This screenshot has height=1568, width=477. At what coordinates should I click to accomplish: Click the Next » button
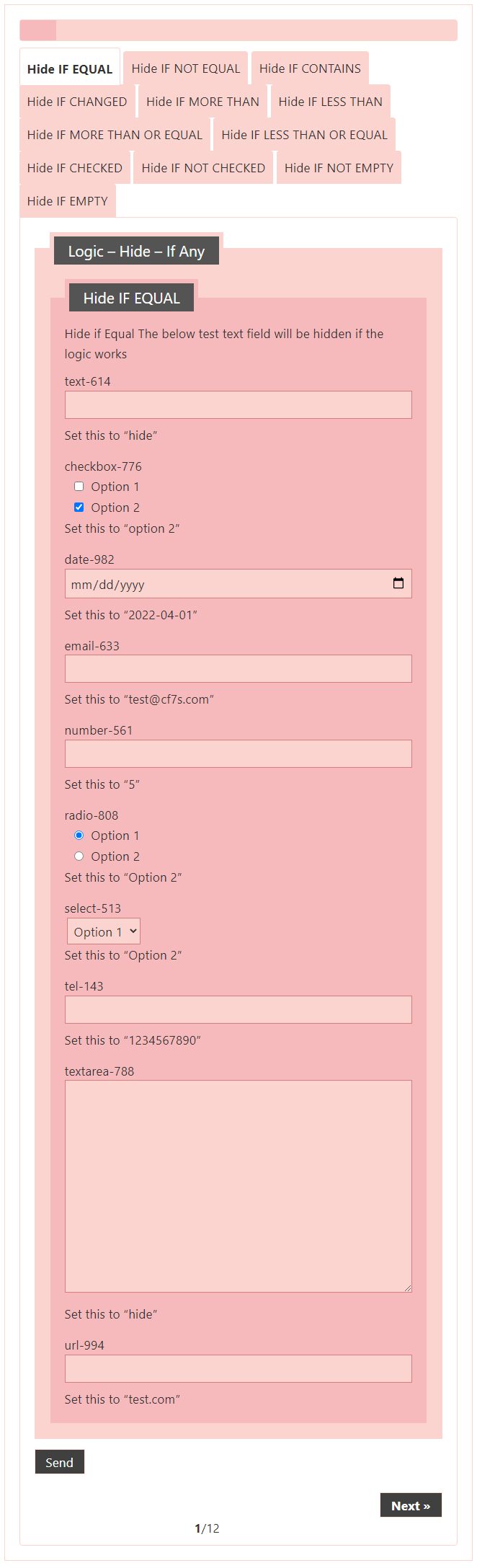pyautogui.click(x=410, y=1505)
